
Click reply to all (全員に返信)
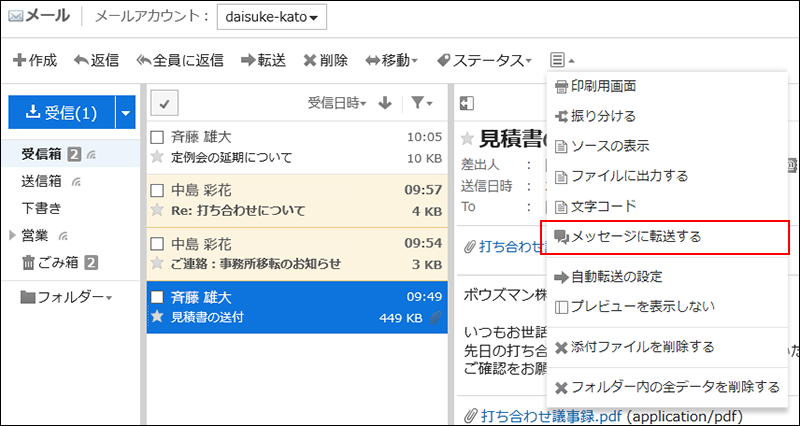[180, 61]
